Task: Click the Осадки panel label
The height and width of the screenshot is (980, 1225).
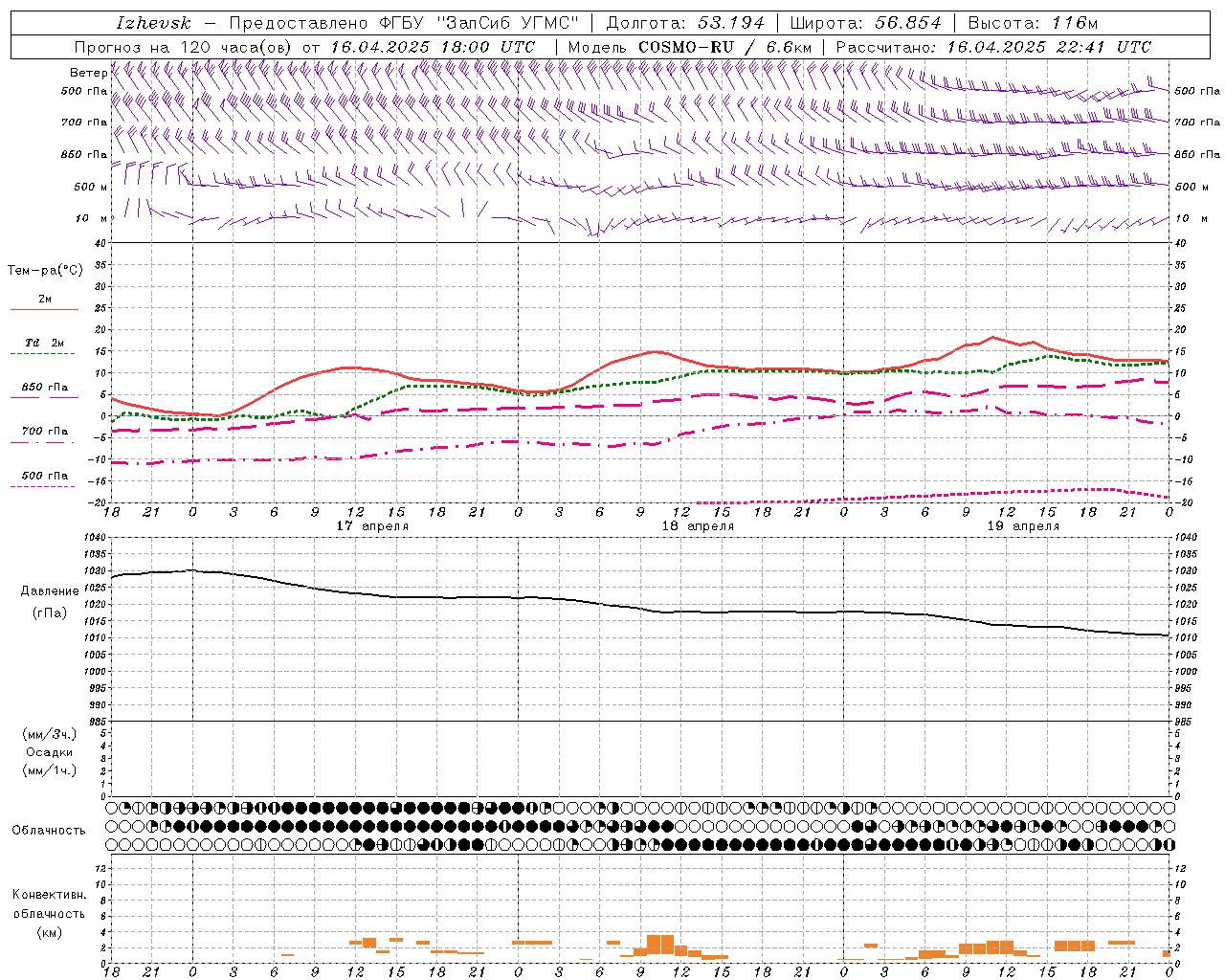Action: 50,752
